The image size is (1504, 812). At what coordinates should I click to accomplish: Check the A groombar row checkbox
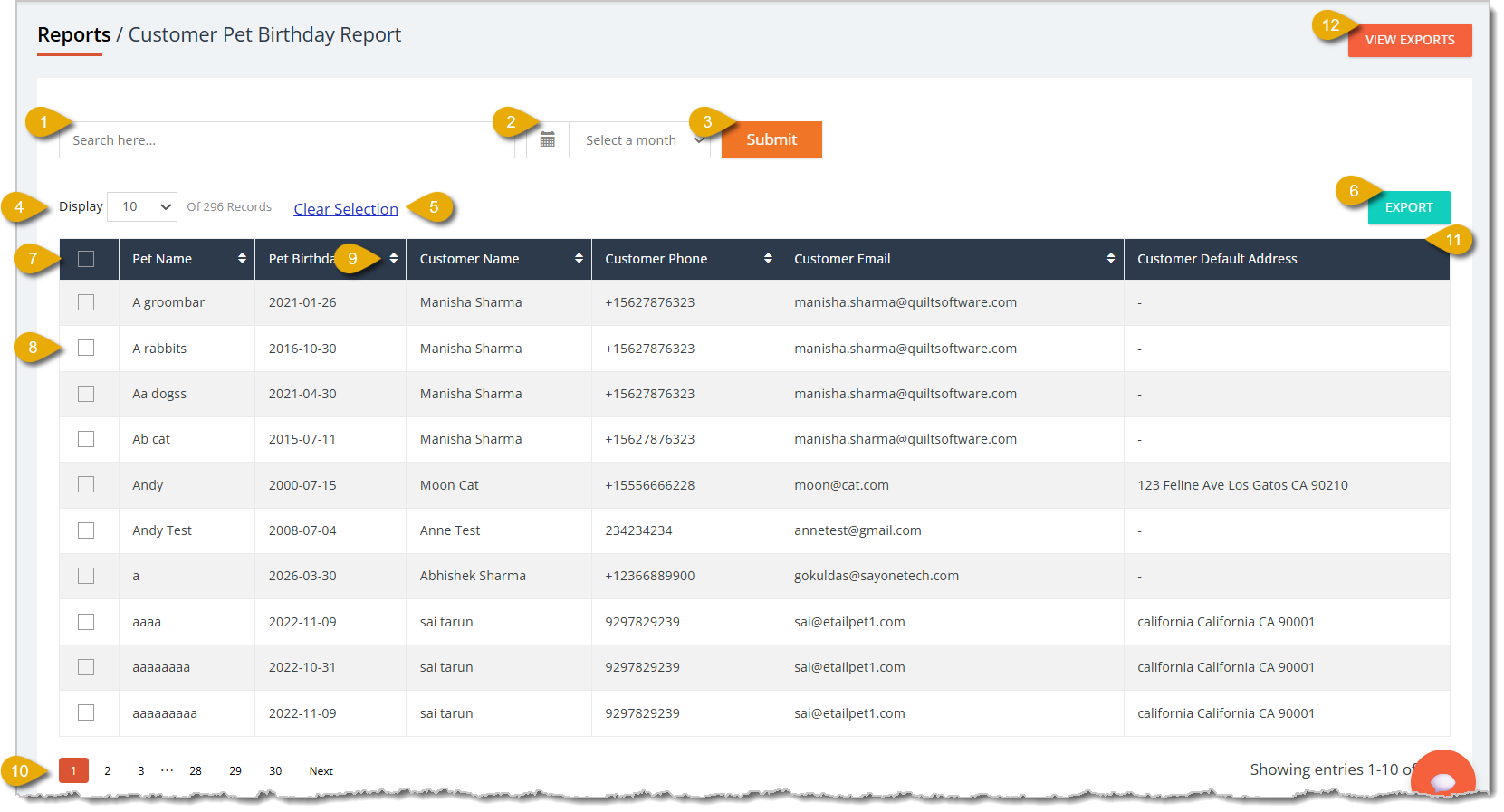[x=86, y=302]
